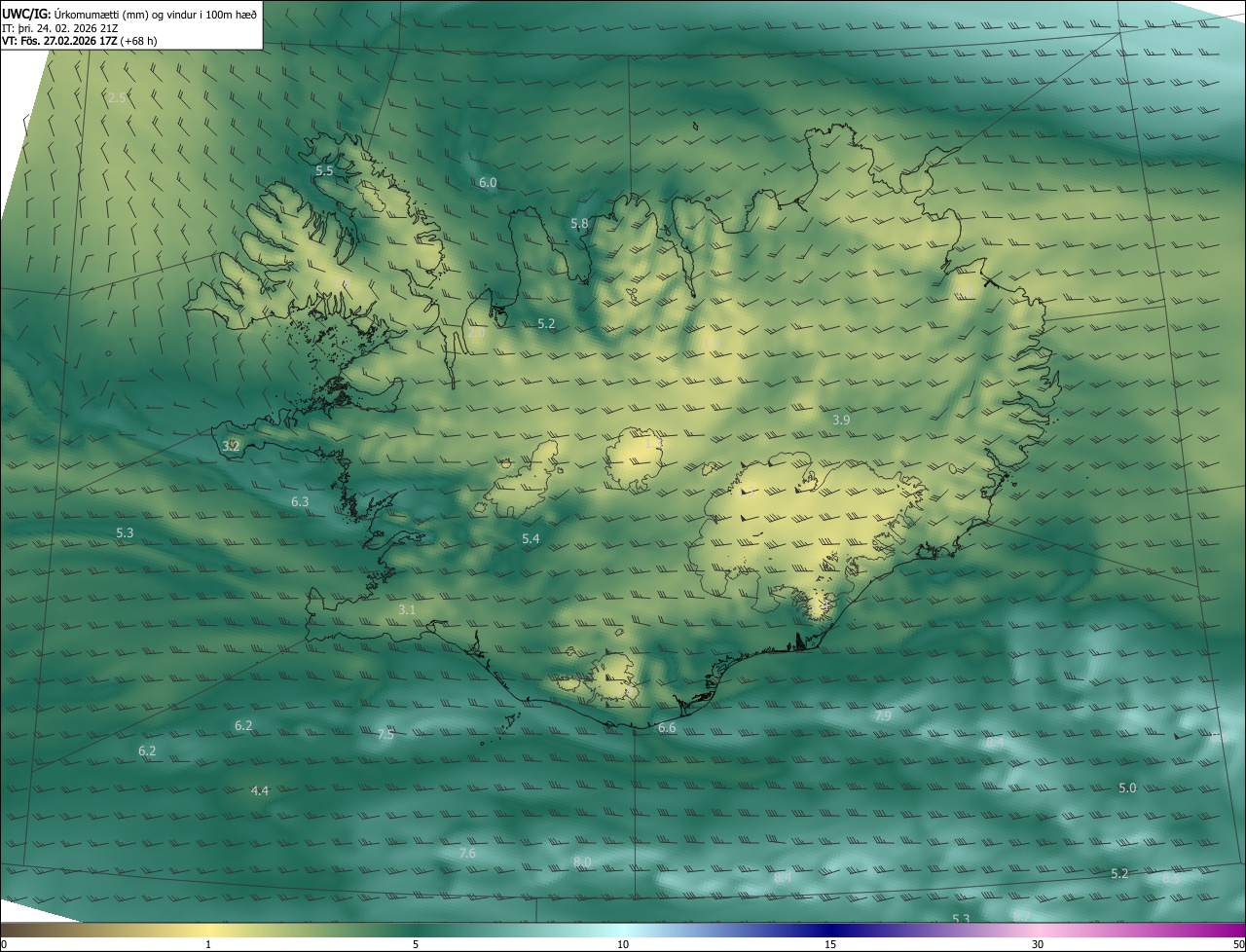The height and width of the screenshot is (952, 1246).
Task: Click the colour scale label 30
Action: pos(1038,944)
